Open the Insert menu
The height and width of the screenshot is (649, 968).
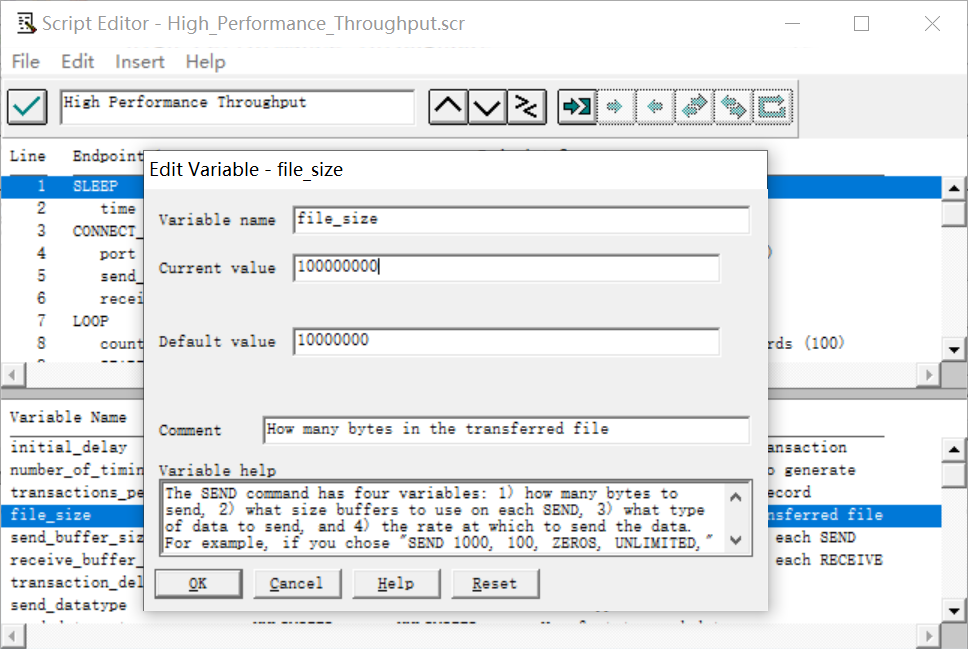pos(140,62)
